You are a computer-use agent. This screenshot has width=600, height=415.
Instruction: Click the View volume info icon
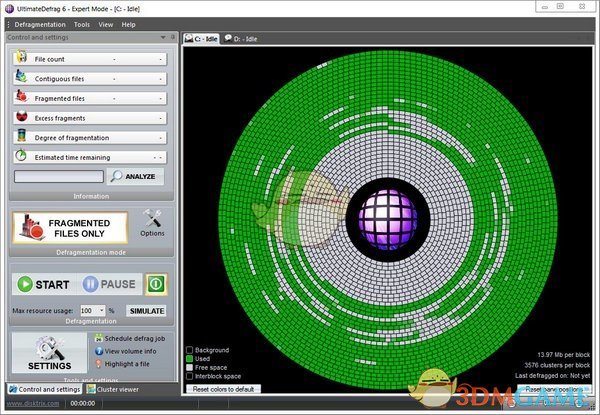click(98, 352)
